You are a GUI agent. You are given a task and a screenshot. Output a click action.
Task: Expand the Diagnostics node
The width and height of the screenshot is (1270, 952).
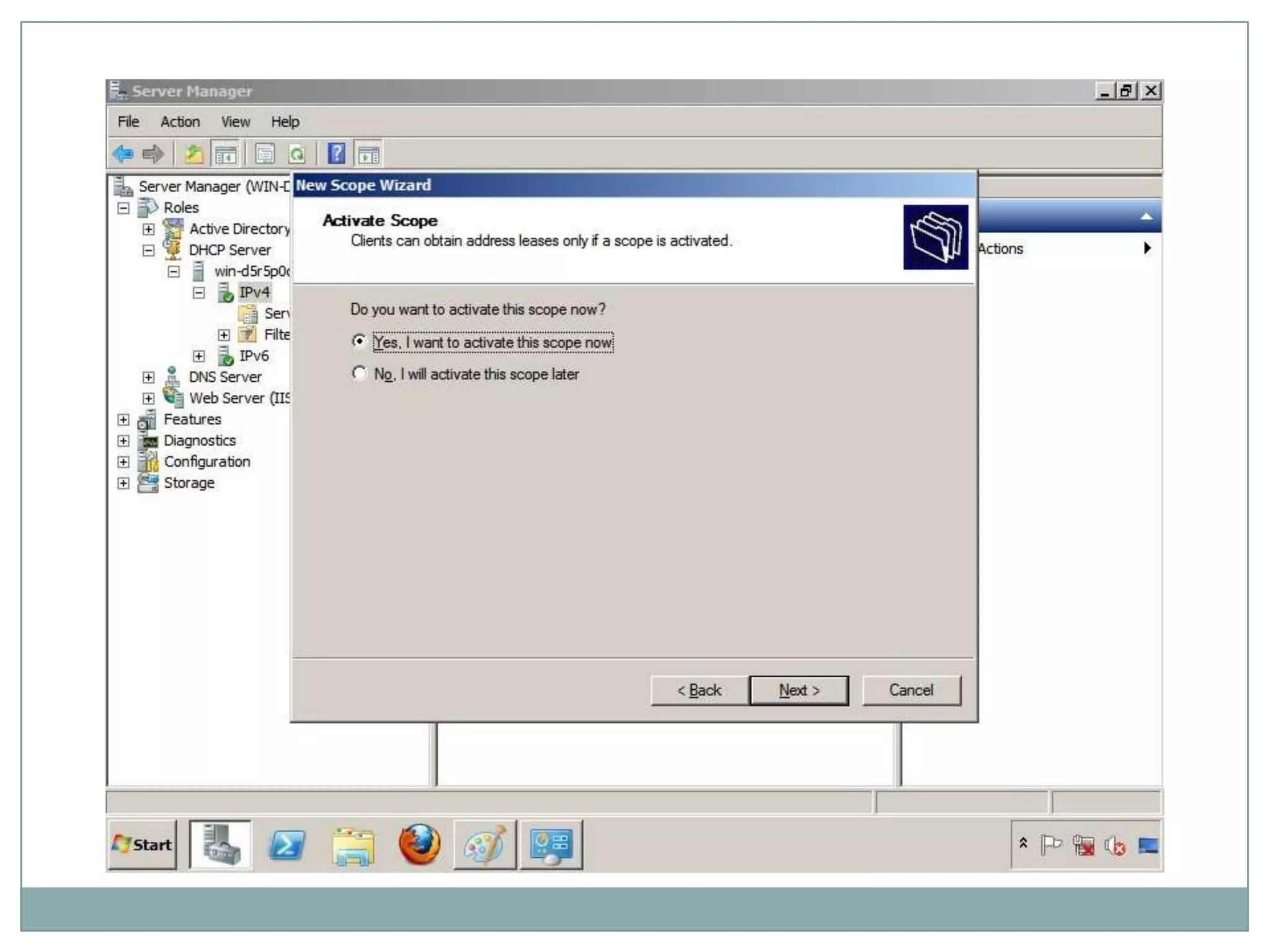(123, 441)
